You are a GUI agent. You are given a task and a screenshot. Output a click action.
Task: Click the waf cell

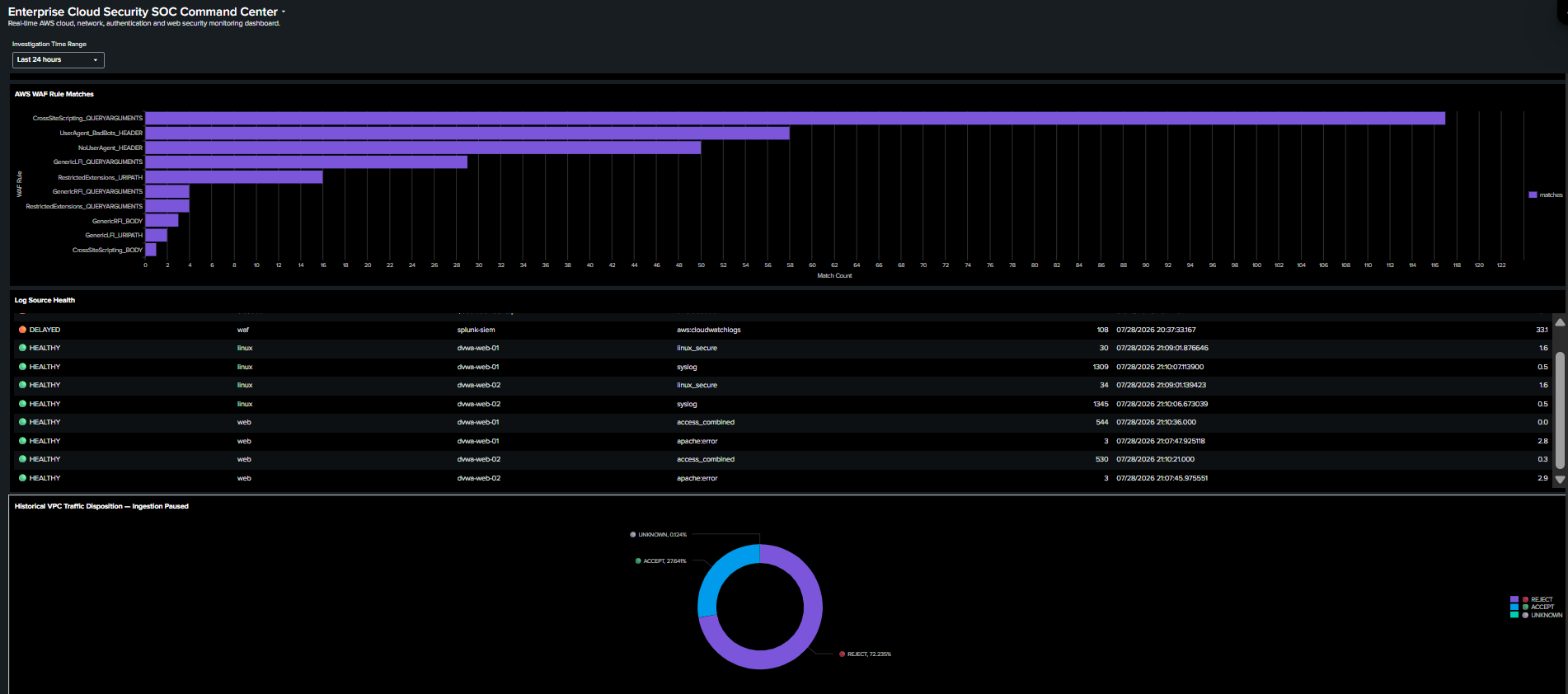point(243,330)
